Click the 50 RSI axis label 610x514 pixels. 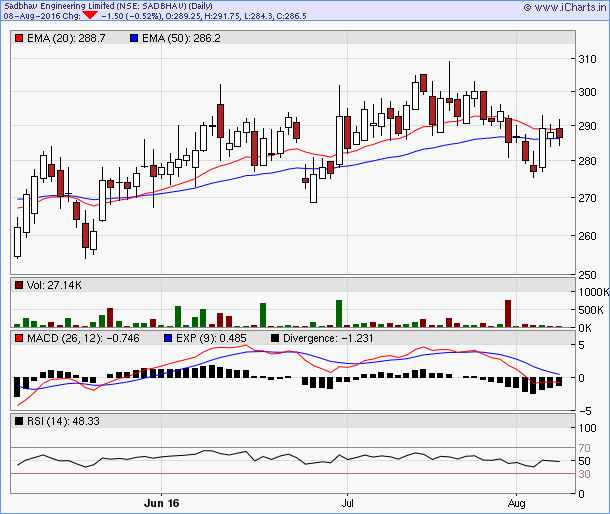[584, 461]
